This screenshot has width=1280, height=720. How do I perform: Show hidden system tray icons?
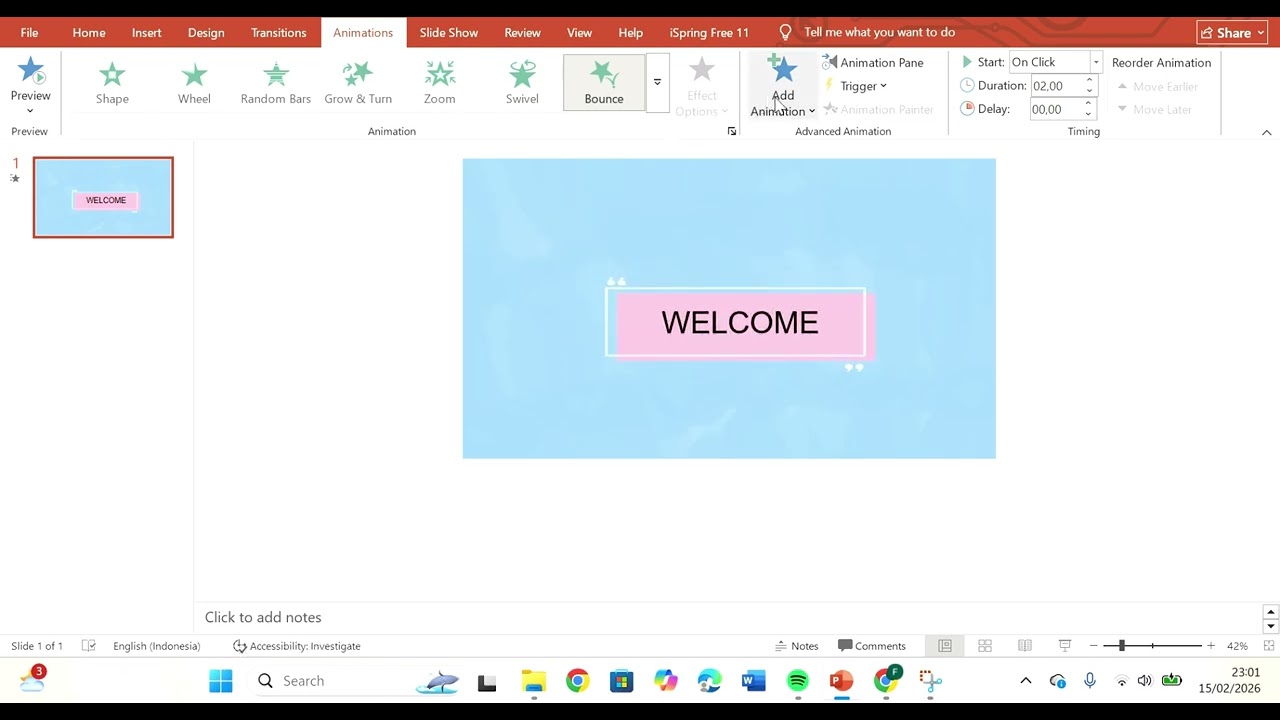pyautogui.click(x=1025, y=681)
